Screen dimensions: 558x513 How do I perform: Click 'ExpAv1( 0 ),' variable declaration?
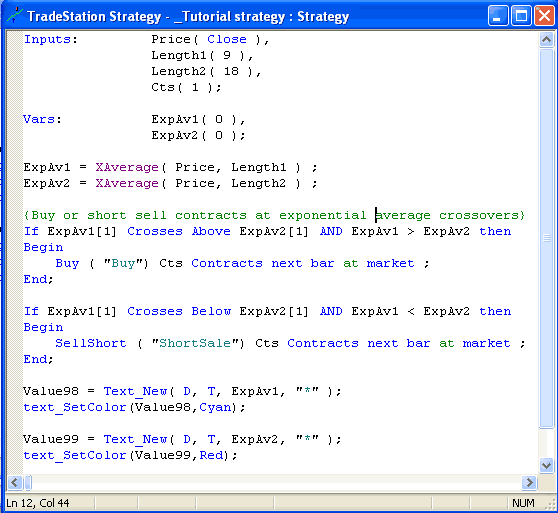click(198, 120)
